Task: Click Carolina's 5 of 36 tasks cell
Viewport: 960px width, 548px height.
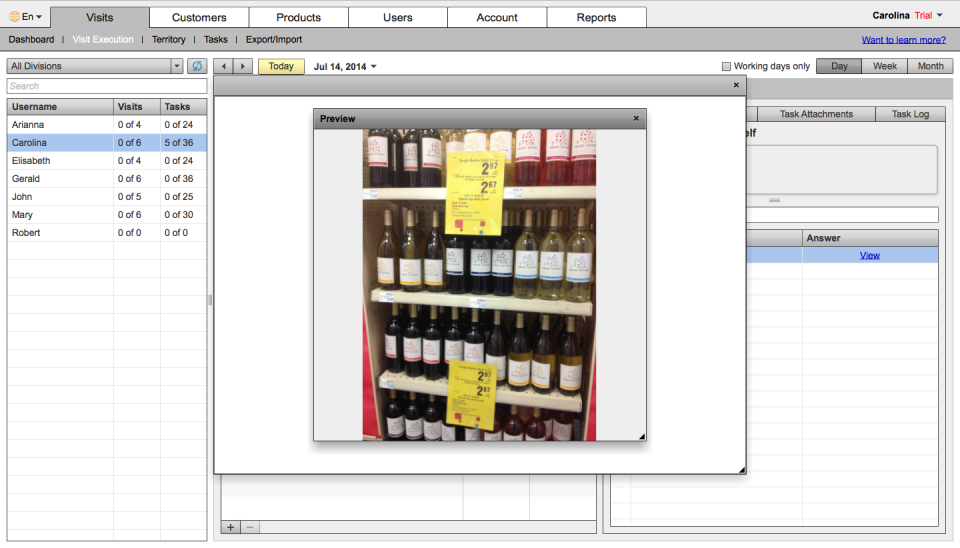Action: tap(184, 143)
